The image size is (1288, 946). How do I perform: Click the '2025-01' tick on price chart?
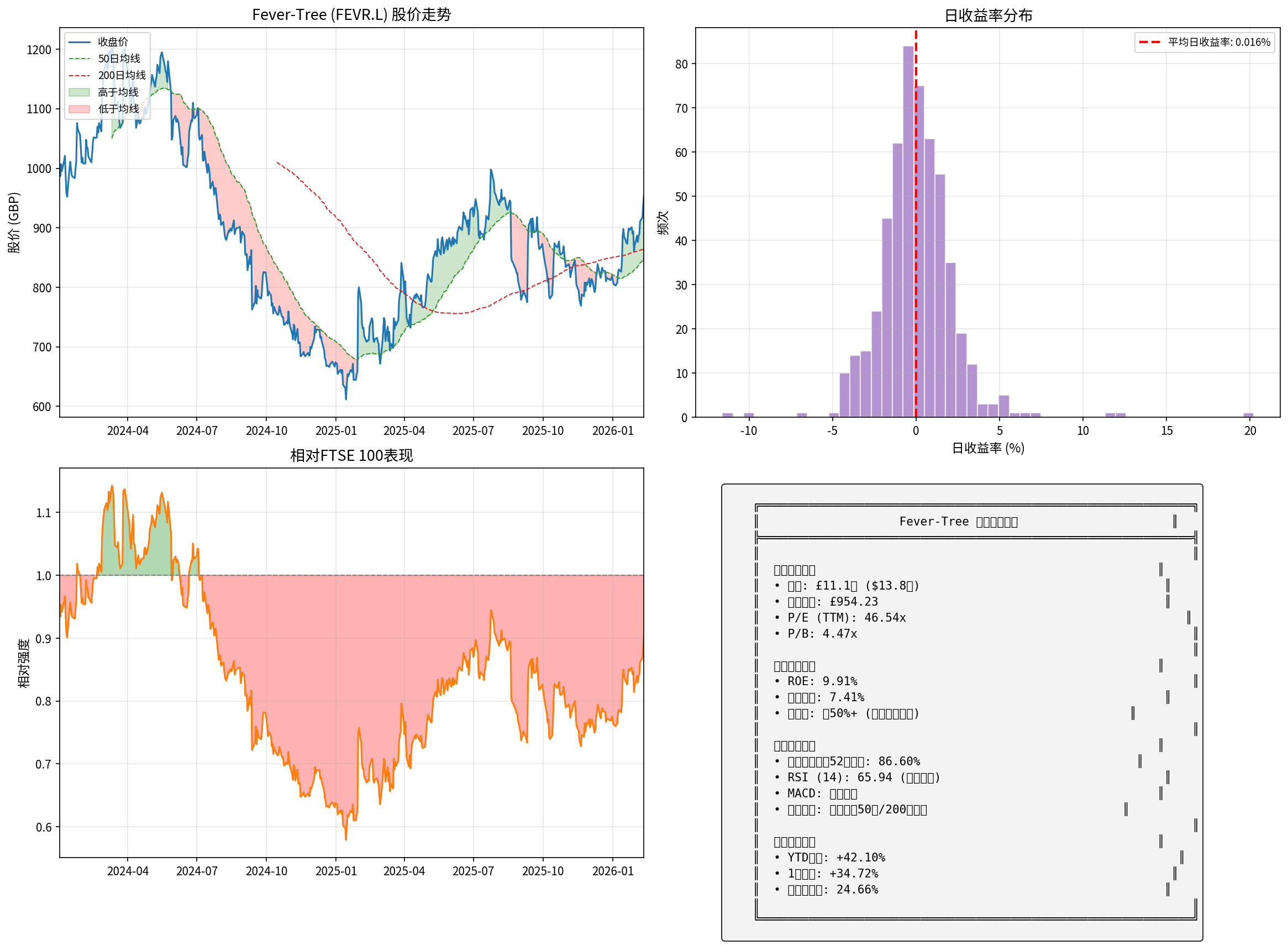(x=335, y=430)
